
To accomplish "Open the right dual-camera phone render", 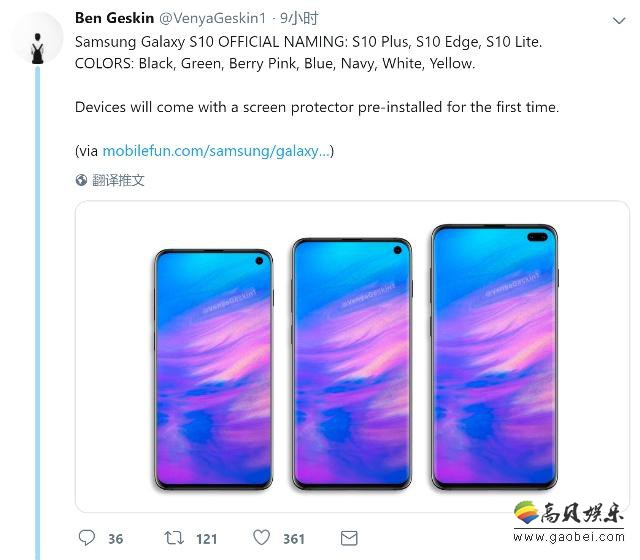I will (494, 357).
